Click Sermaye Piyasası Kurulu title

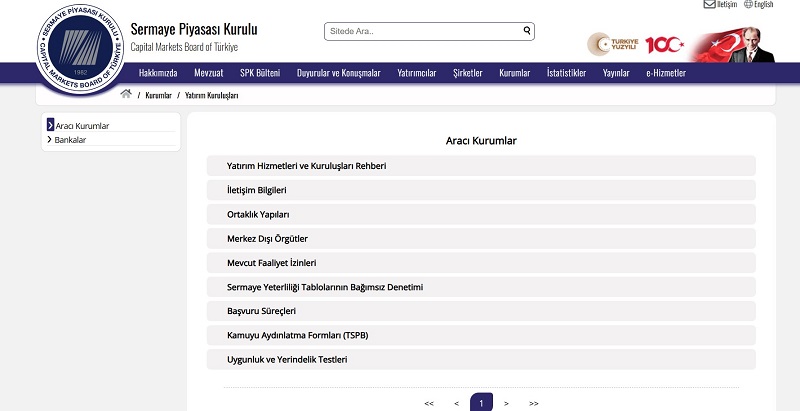pyautogui.click(x=194, y=29)
